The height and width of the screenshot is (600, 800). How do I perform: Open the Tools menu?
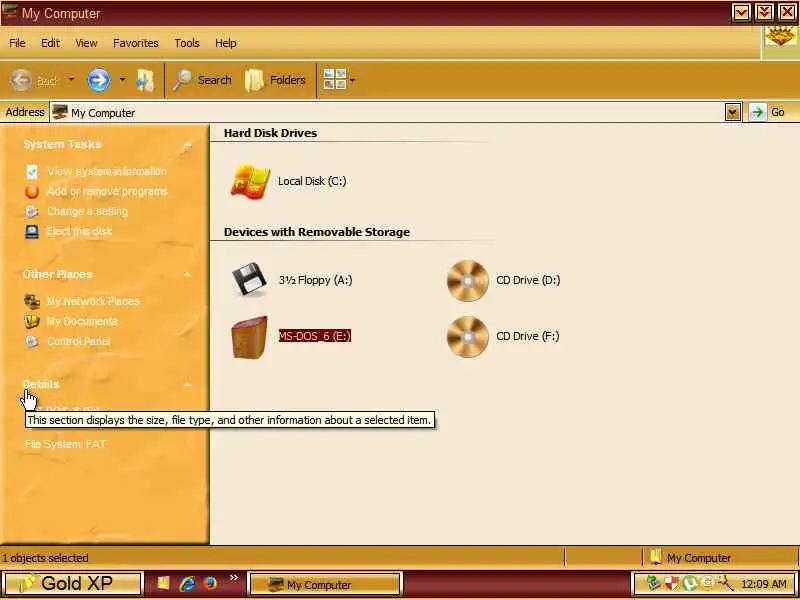187,43
